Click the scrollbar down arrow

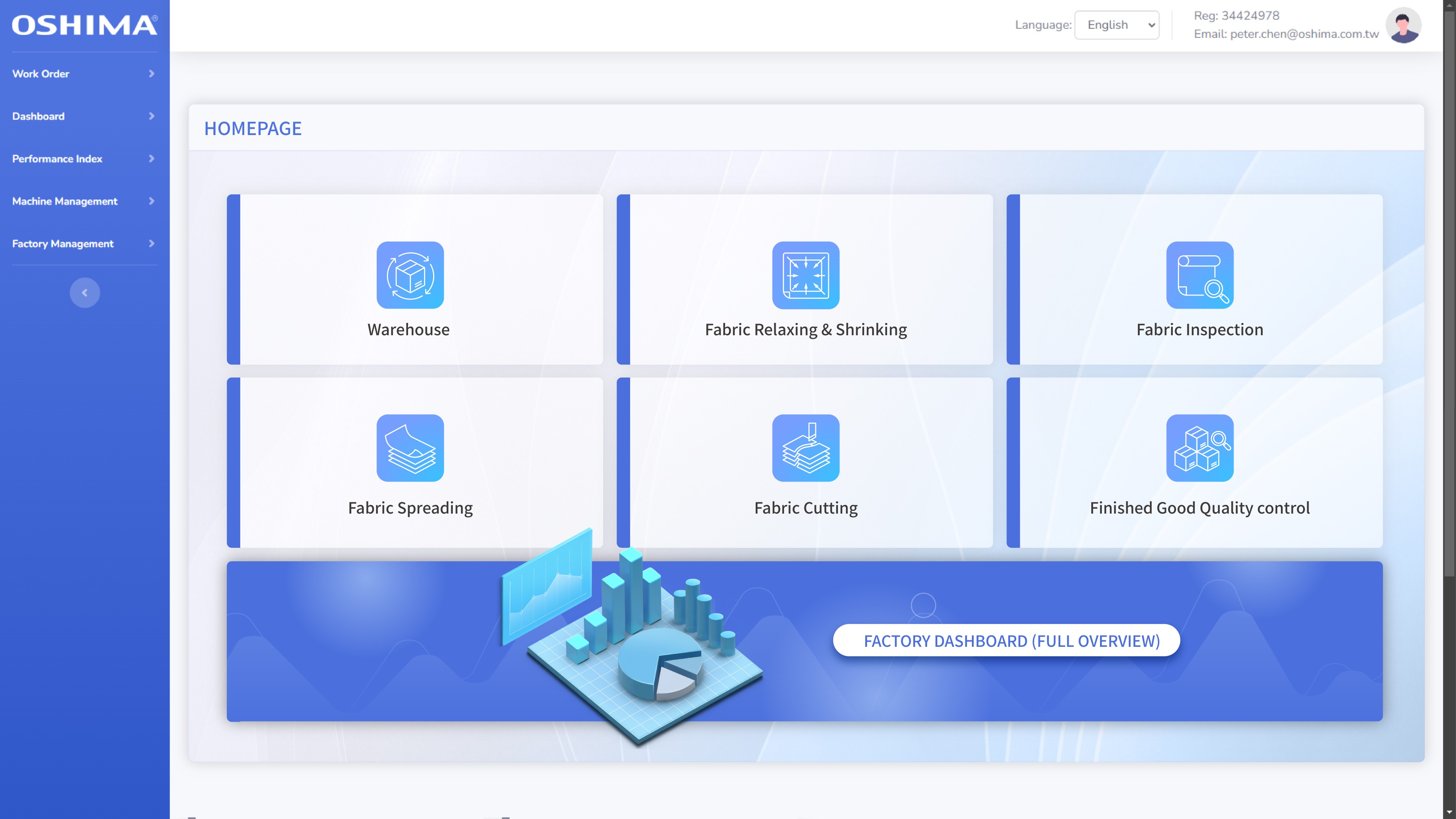click(x=1449, y=813)
